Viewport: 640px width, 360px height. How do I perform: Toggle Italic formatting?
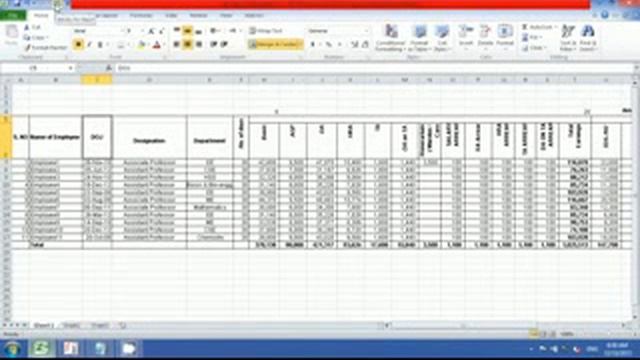(x=89, y=44)
